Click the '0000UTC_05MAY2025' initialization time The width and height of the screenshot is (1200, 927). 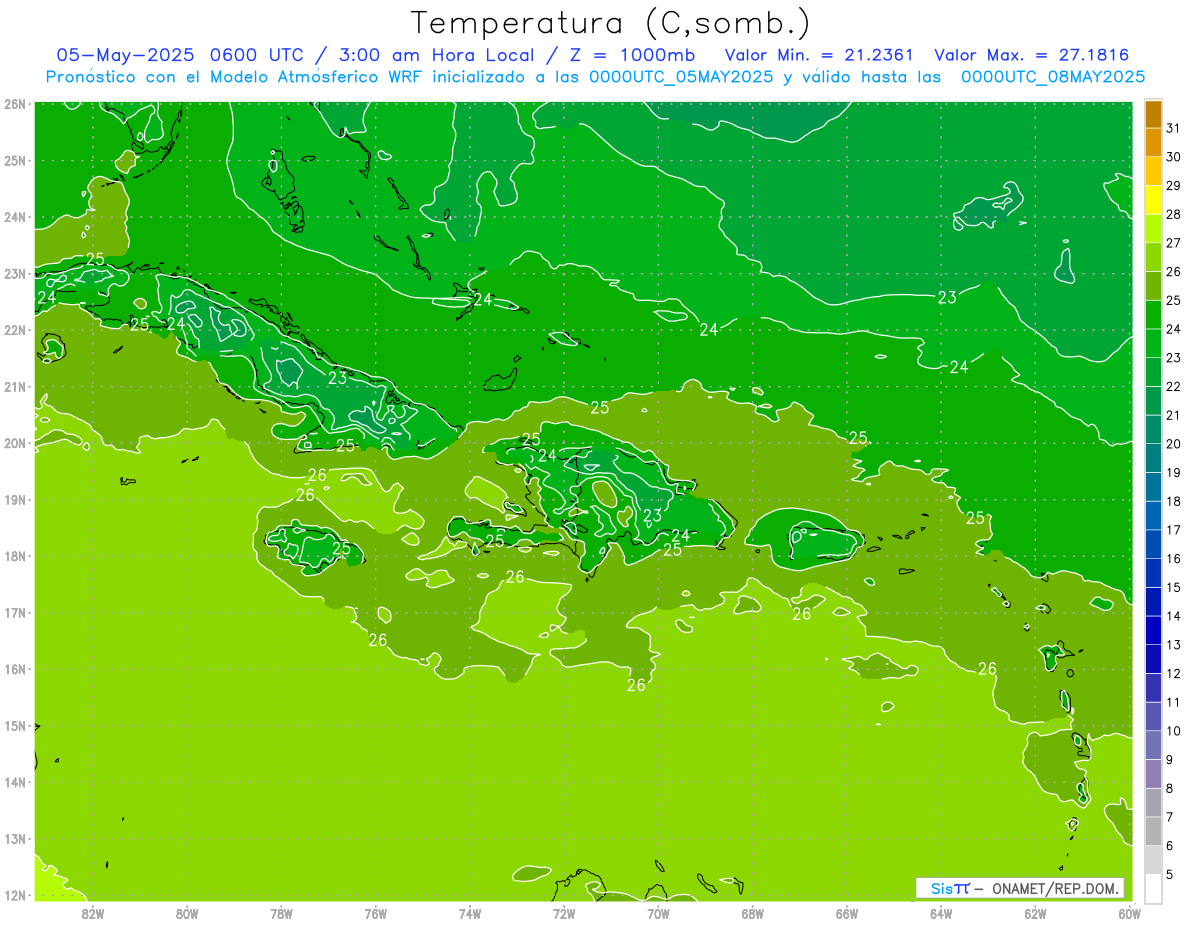click(680, 77)
